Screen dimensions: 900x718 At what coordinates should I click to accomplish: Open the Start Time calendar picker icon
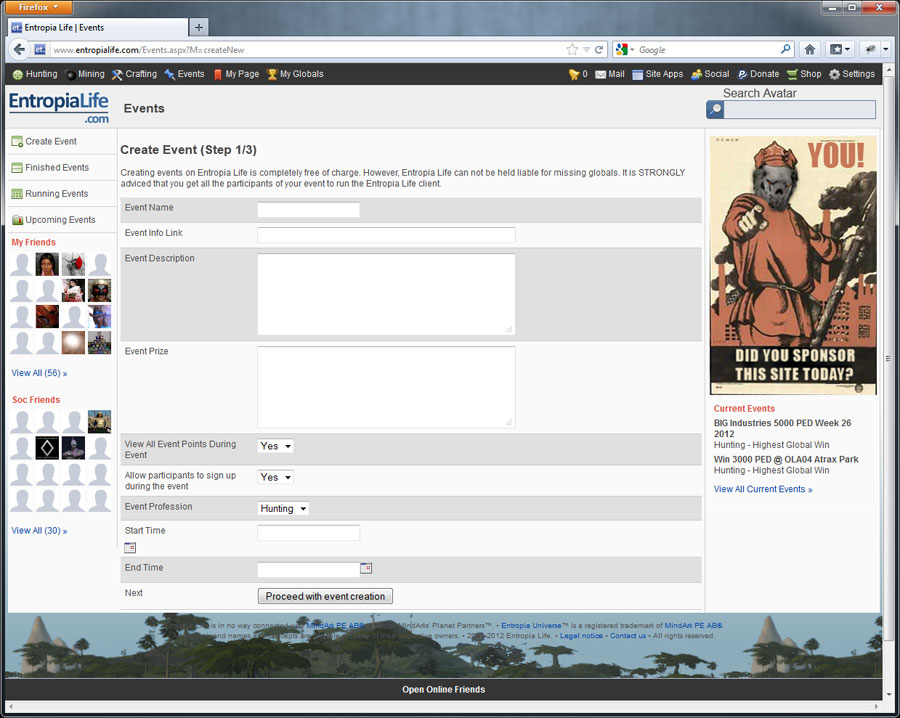tap(130, 548)
